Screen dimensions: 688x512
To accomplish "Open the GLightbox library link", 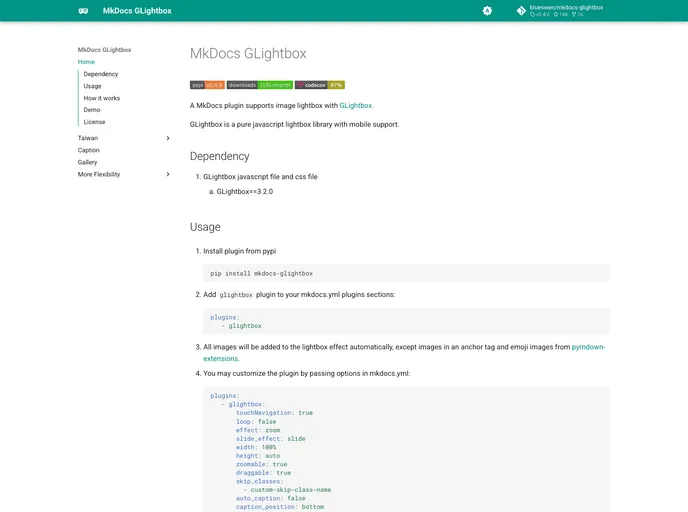I will tap(356, 106).
